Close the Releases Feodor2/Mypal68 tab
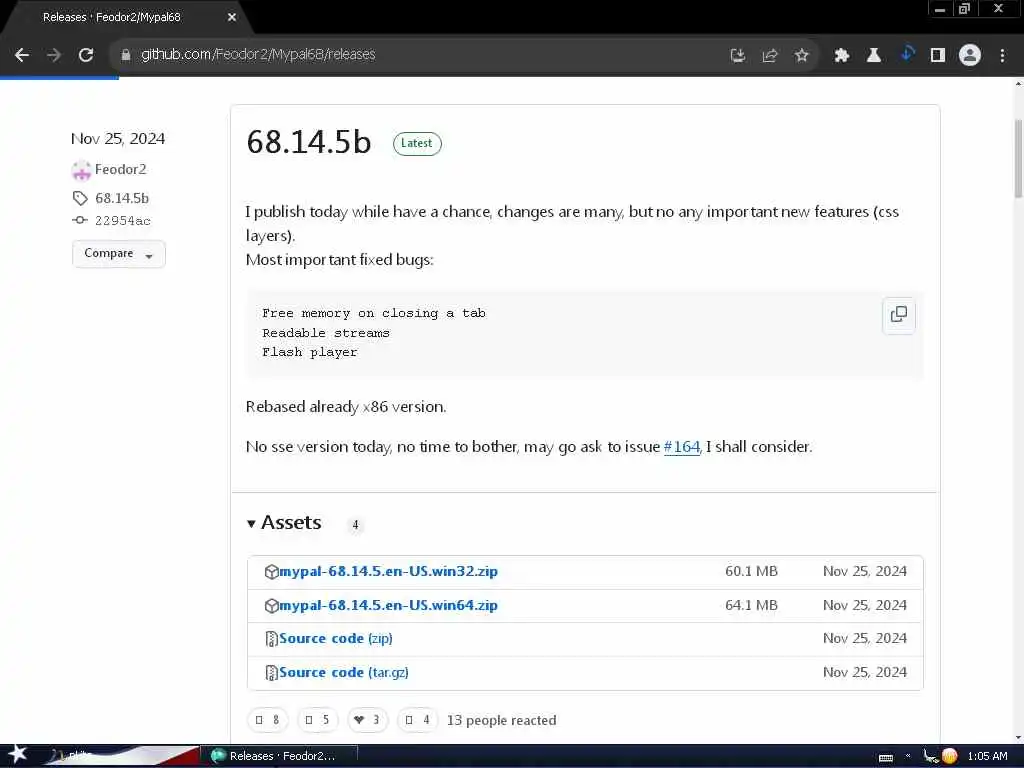Image resolution: width=1024 pixels, height=768 pixels. (x=232, y=18)
